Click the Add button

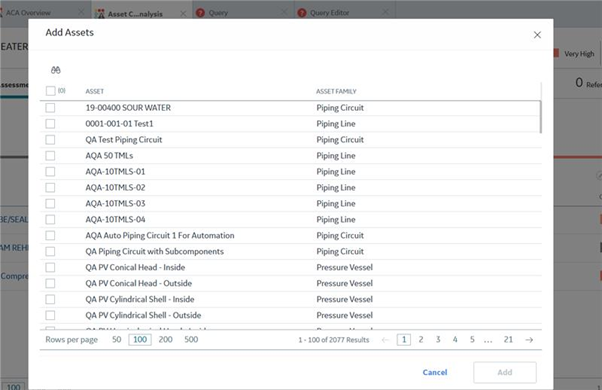pyautogui.click(x=504, y=372)
